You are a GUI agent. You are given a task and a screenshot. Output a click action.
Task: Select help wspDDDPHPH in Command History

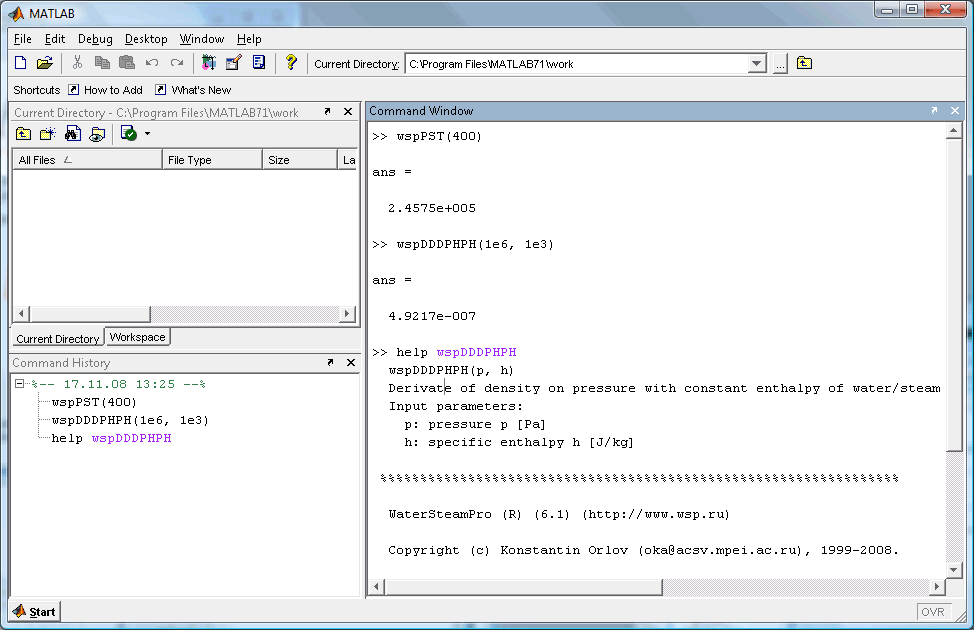pyautogui.click(x=111, y=438)
